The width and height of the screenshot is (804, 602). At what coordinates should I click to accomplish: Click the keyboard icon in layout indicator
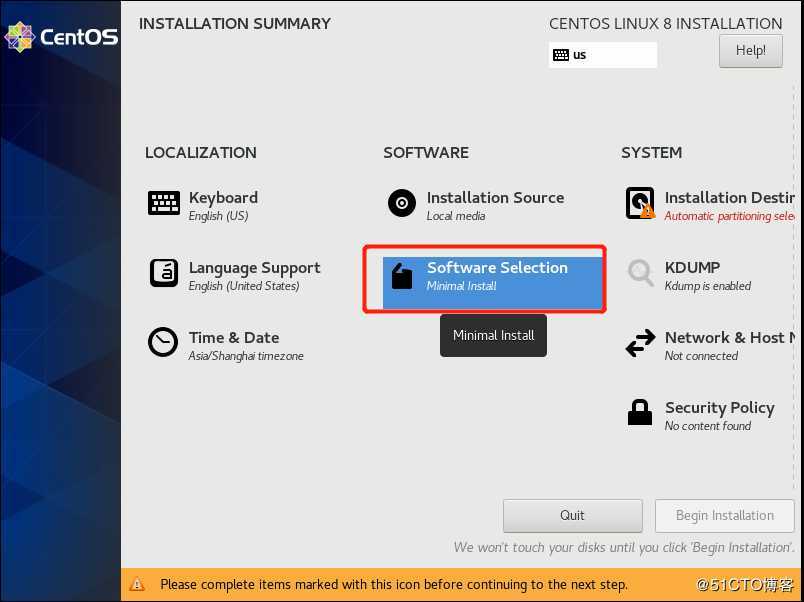[561, 55]
